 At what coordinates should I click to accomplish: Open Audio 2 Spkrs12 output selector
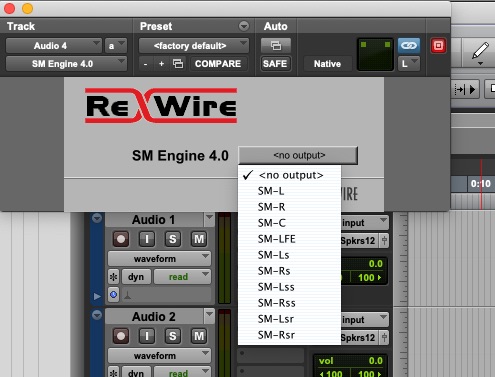pos(359,337)
